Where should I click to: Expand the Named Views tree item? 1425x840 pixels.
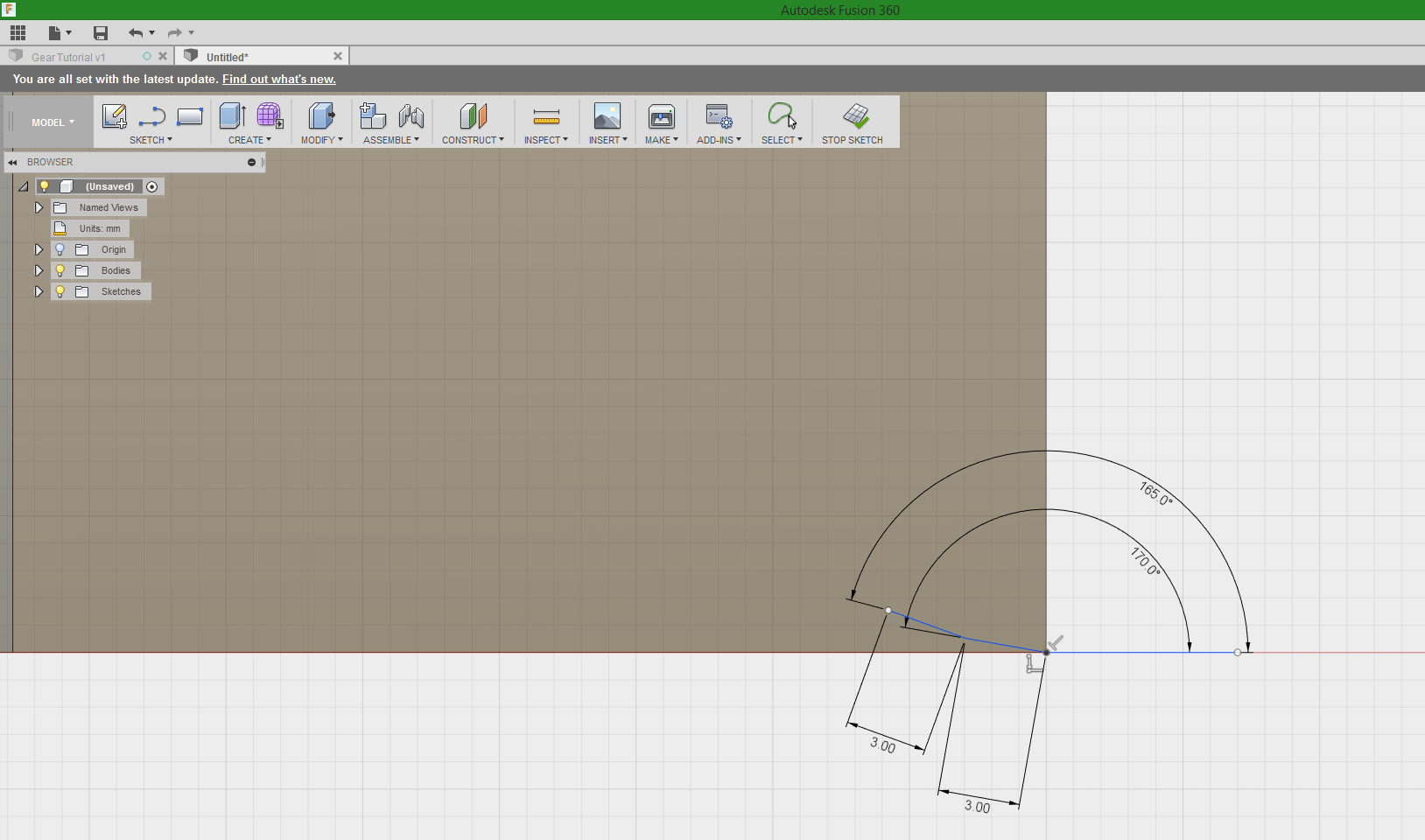click(38, 207)
